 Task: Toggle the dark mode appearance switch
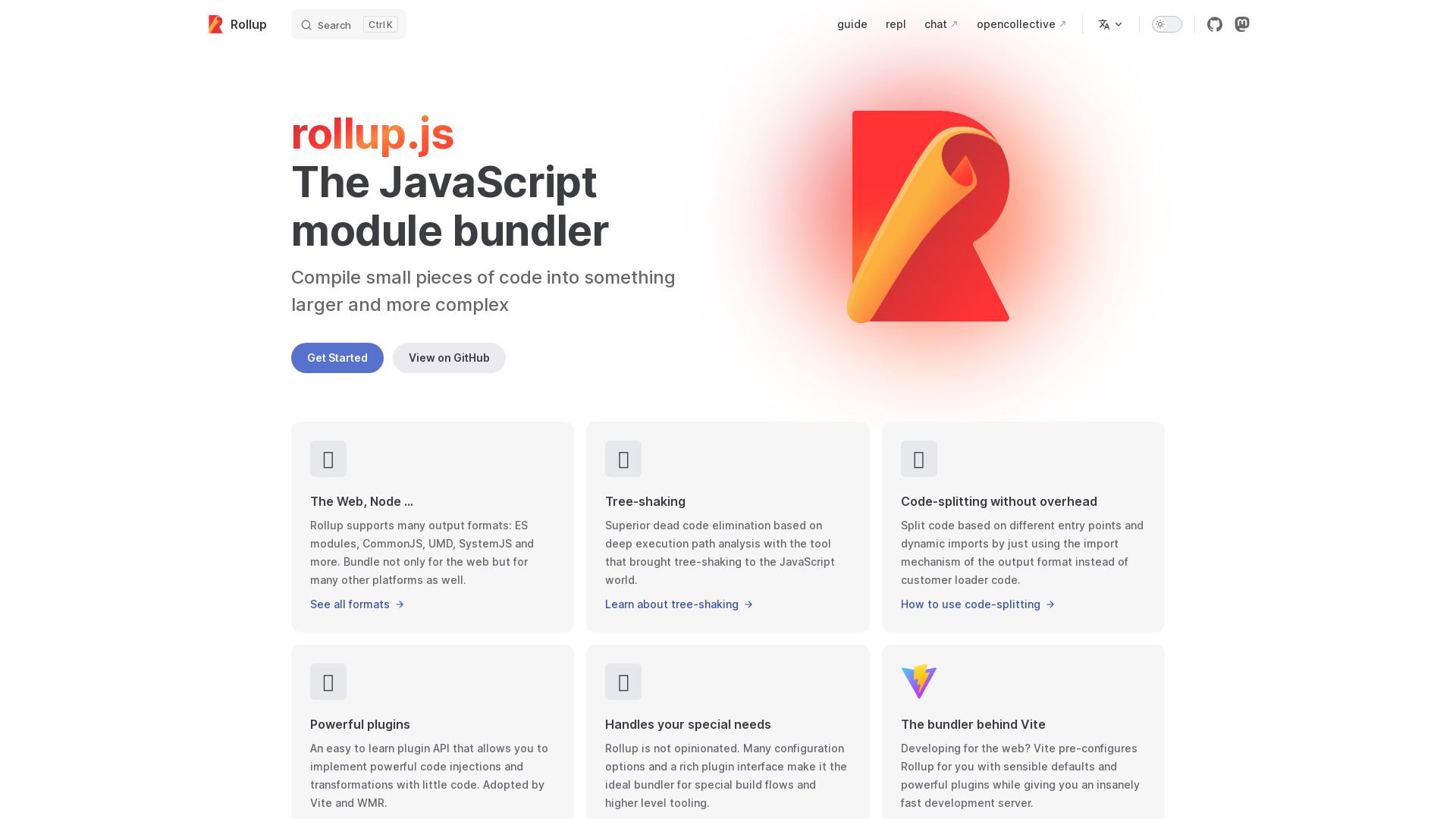pyautogui.click(x=1167, y=24)
